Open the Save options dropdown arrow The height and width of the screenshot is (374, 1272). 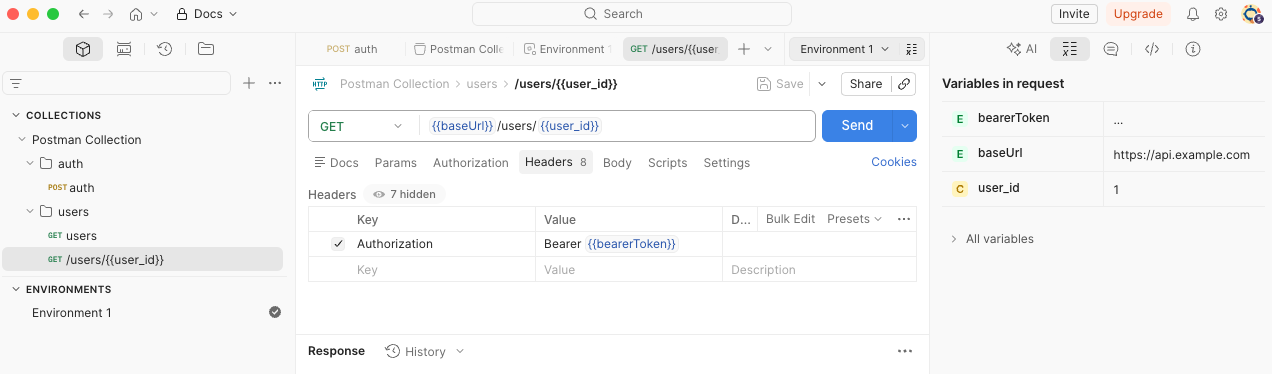click(822, 84)
